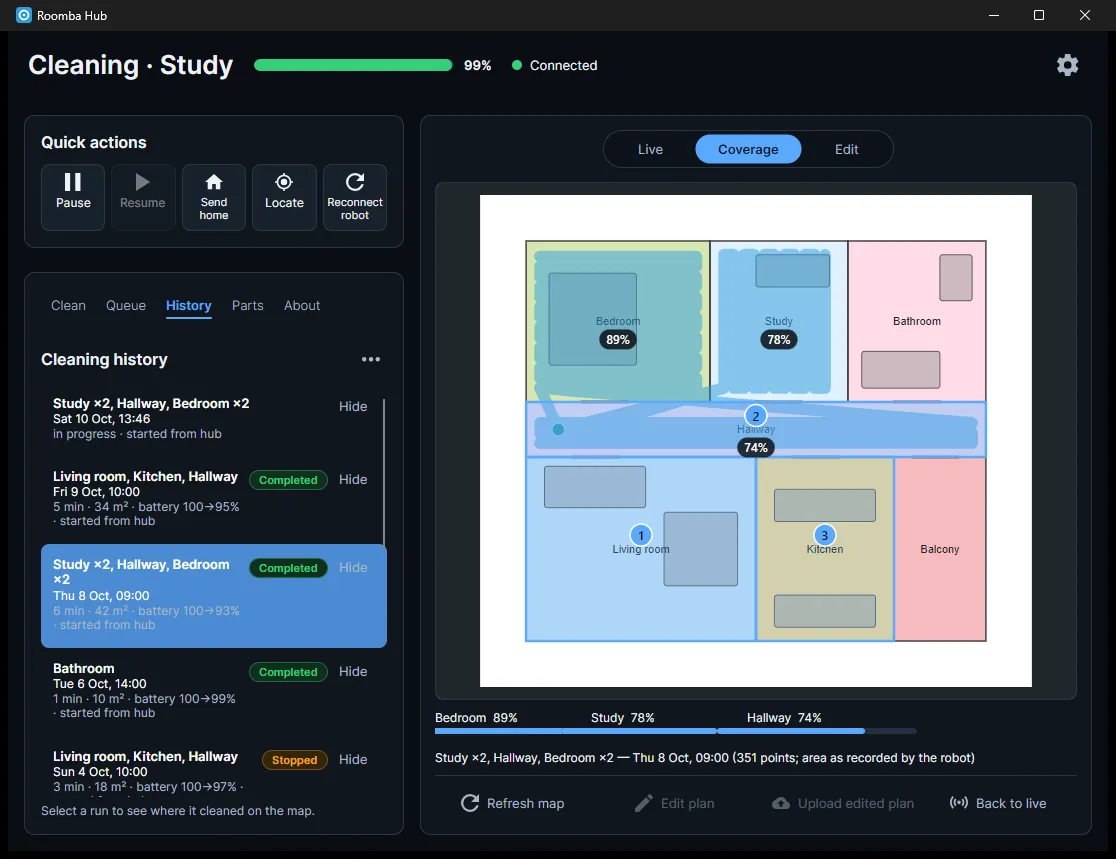Reconnect the robot
1116x859 pixels.
[x=355, y=197]
